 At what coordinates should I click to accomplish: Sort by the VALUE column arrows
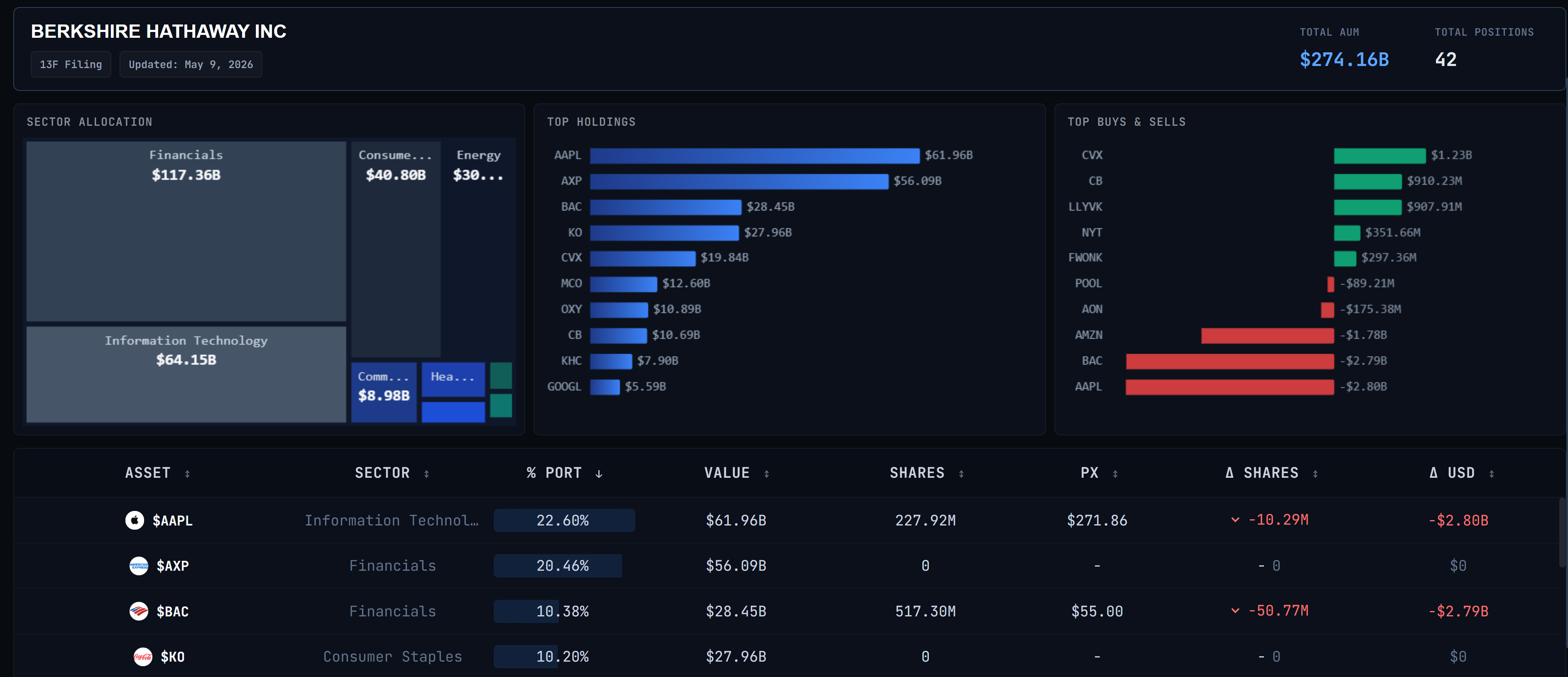coord(766,474)
